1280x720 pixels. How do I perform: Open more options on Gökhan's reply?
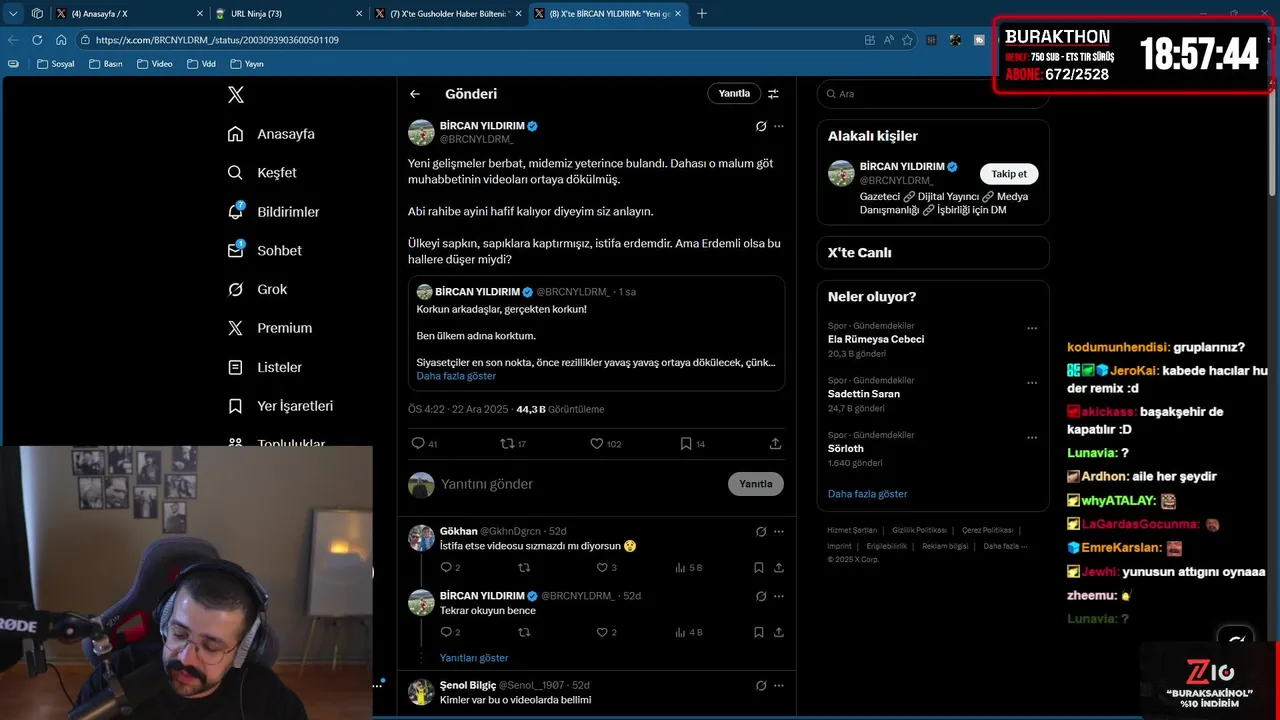pyautogui.click(x=779, y=532)
